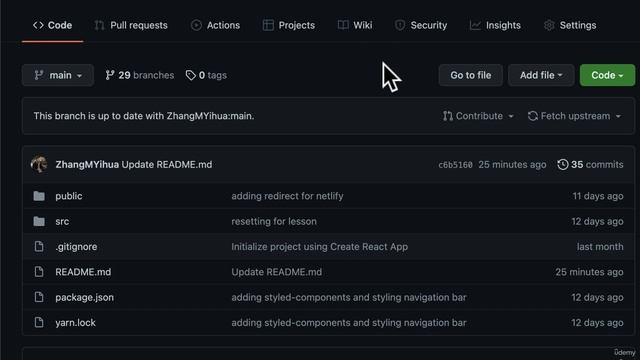Click the commits history clock icon
640x360 pixels.
(563, 164)
